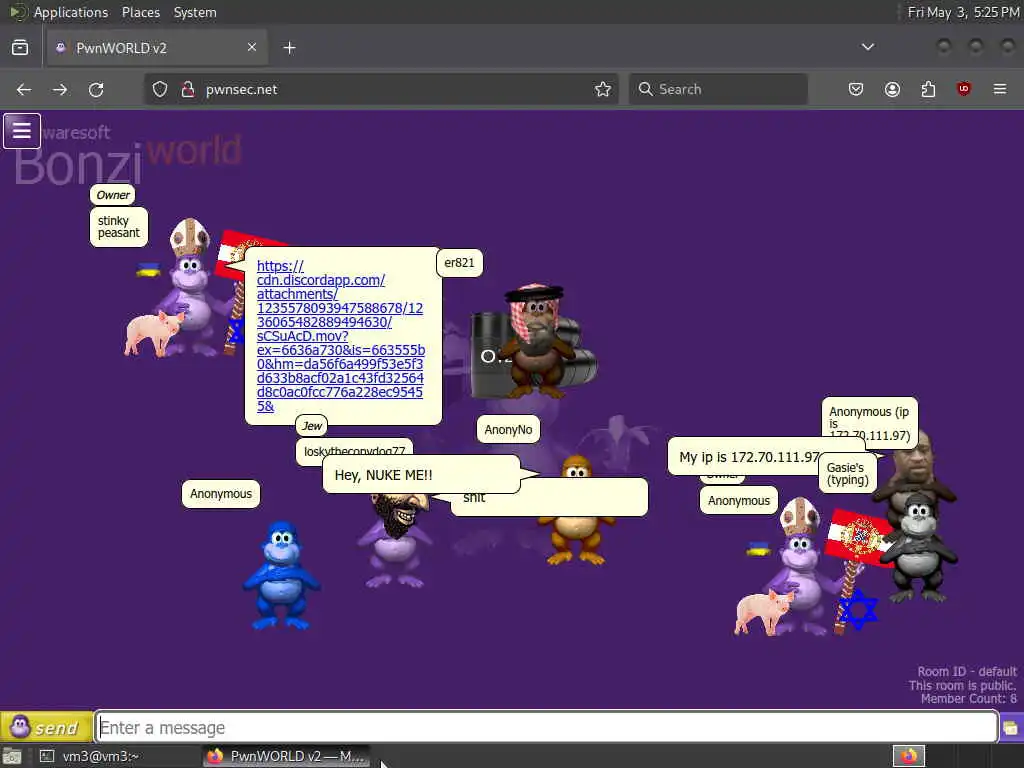Bookmark this page with the star
This screenshot has width=1024, height=768.
click(603, 89)
